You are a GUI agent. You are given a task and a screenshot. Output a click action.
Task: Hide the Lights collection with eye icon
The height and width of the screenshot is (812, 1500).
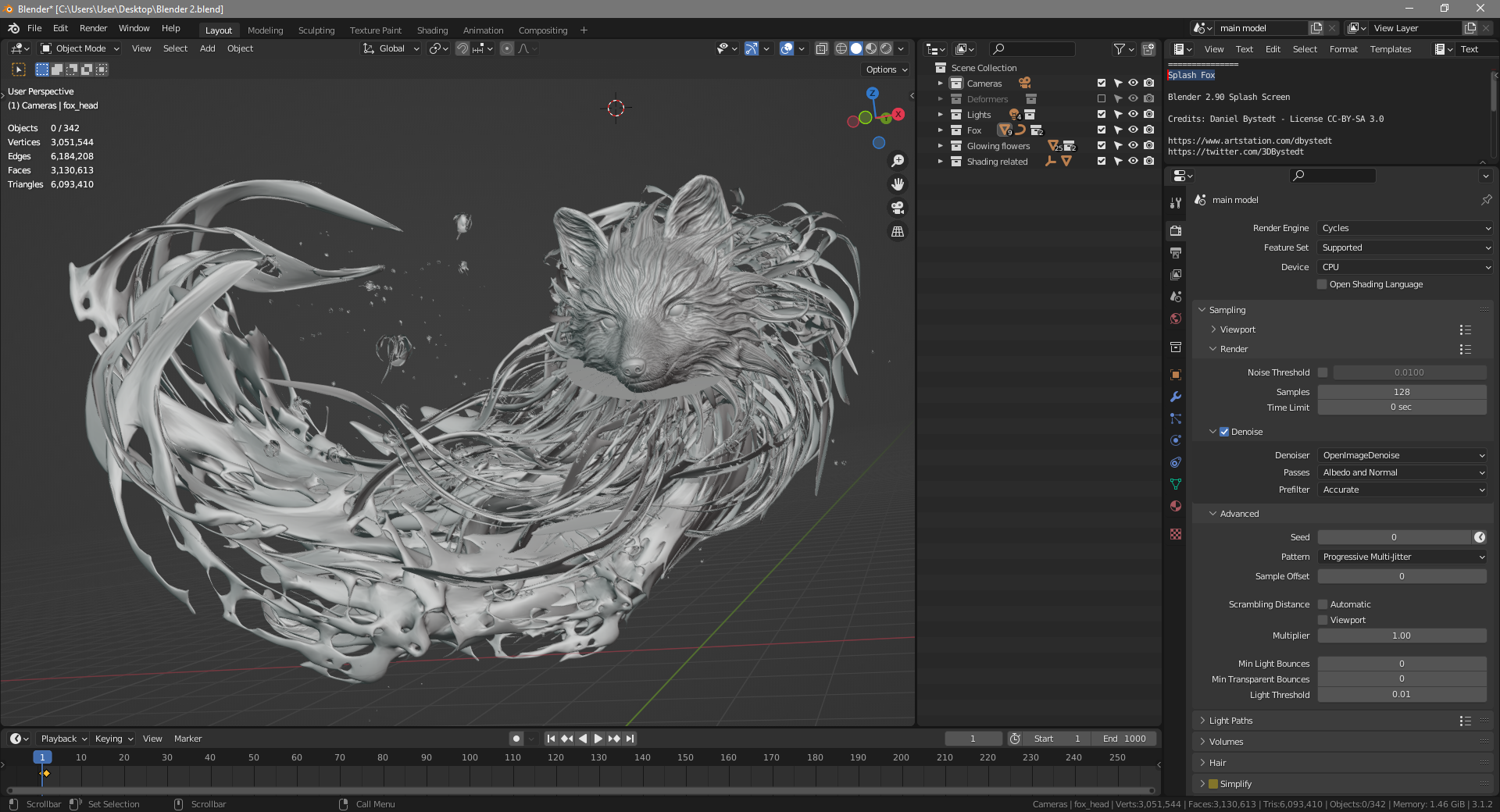click(1133, 115)
